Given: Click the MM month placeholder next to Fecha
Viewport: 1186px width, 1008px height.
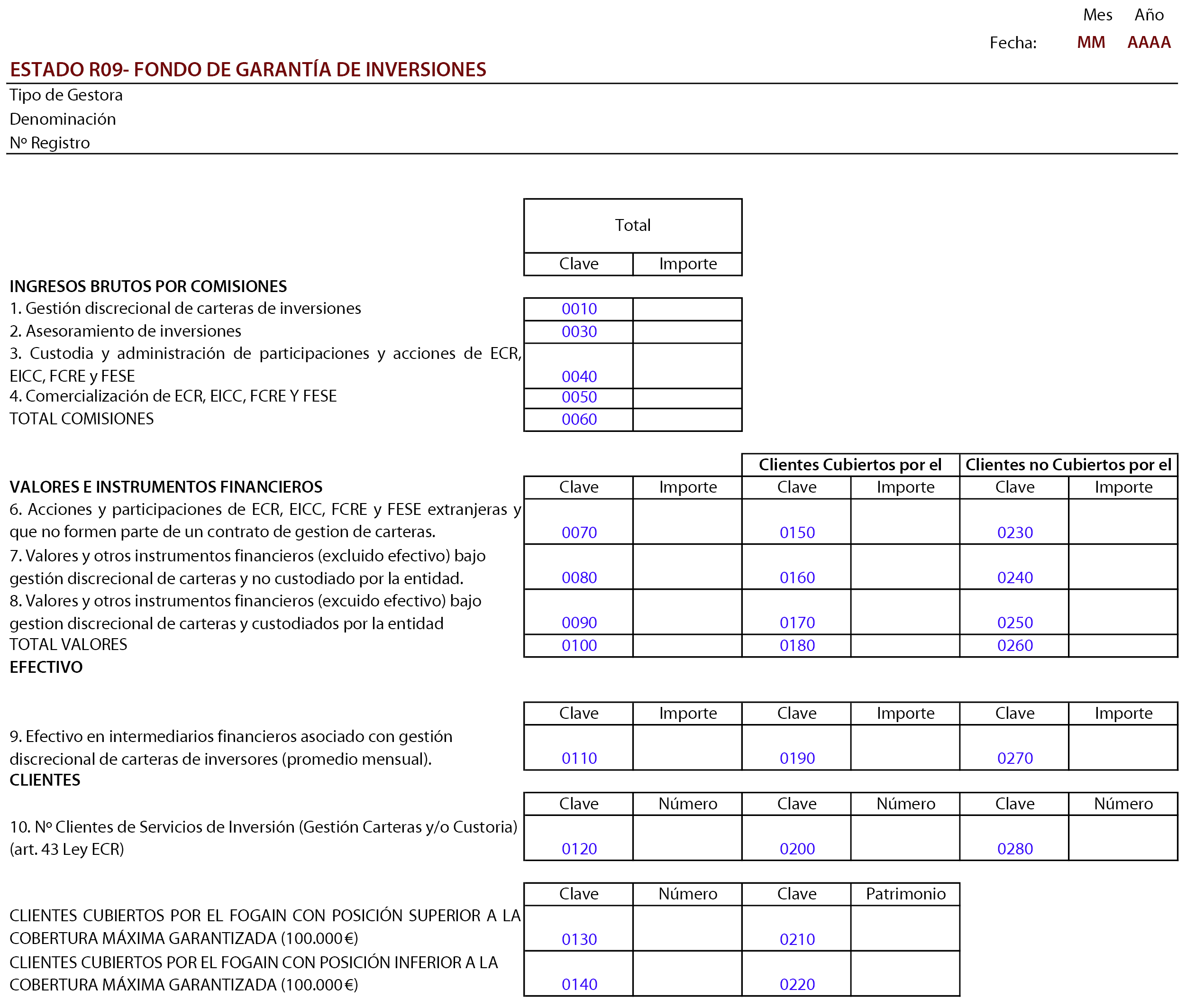Looking at the screenshot, I should pos(1091,42).
